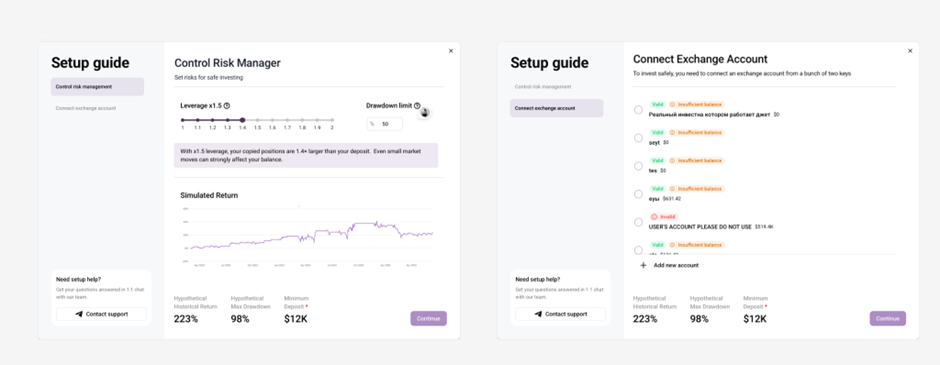This screenshot has height=365, width=940.
Task: Open Control risk management step in the Control Risk Manager window
Action: pos(97,87)
